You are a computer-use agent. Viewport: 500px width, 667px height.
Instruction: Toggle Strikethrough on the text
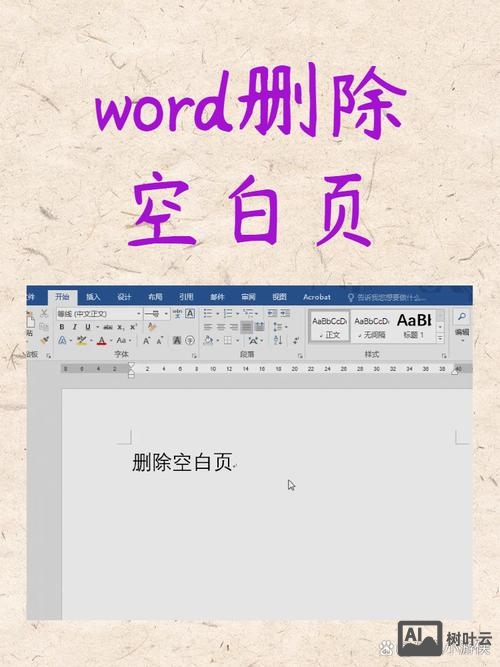click(x=108, y=327)
